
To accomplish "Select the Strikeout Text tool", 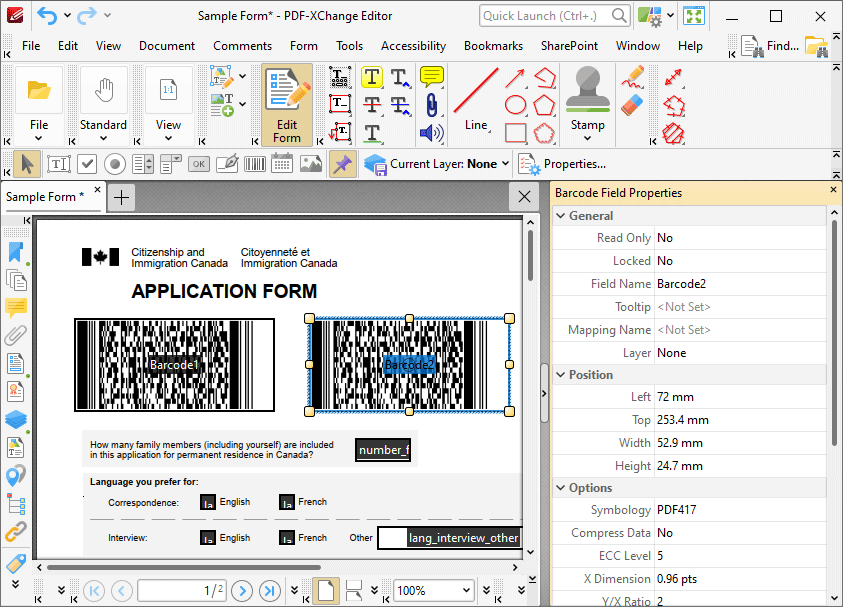I will tap(372, 105).
